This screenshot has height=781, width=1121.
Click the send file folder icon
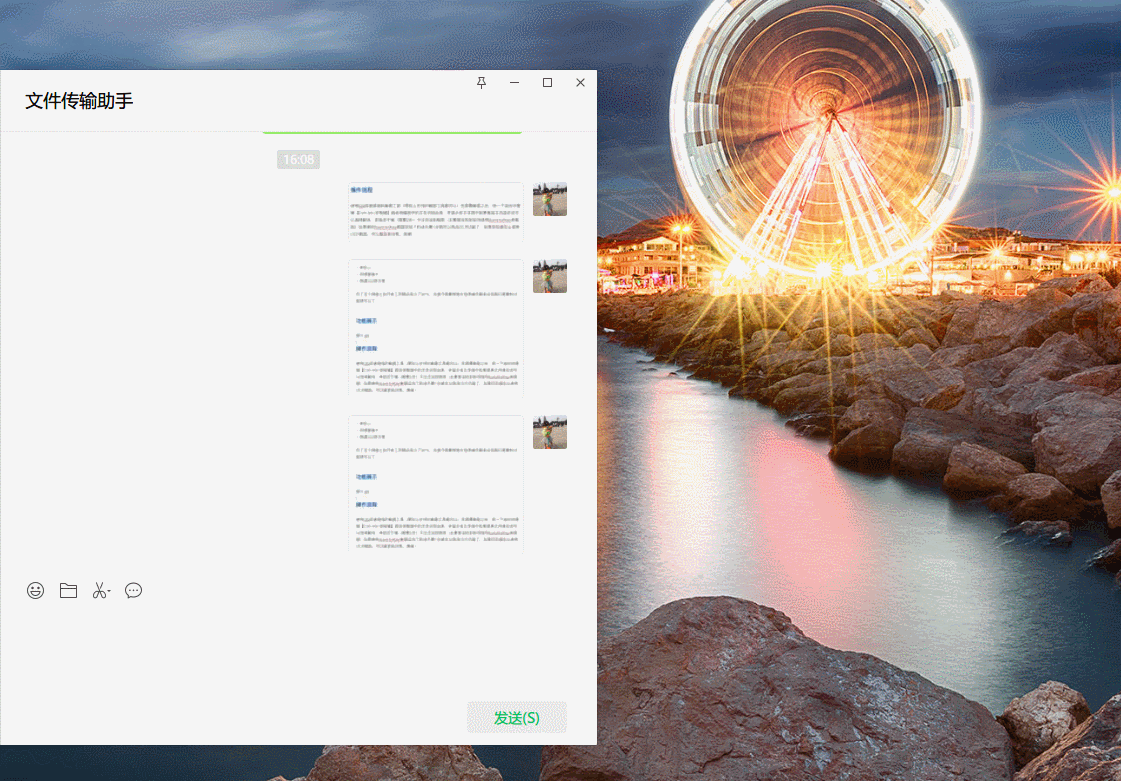point(68,591)
